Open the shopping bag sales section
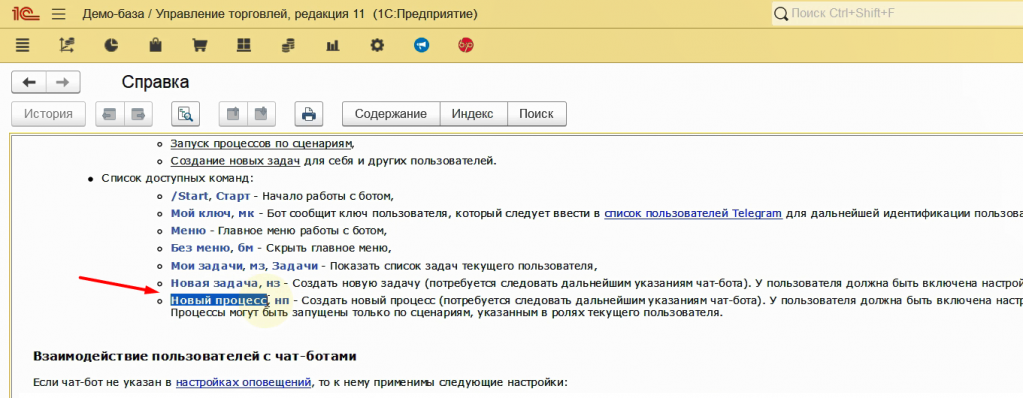The image size is (1023, 398). click(x=155, y=45)
